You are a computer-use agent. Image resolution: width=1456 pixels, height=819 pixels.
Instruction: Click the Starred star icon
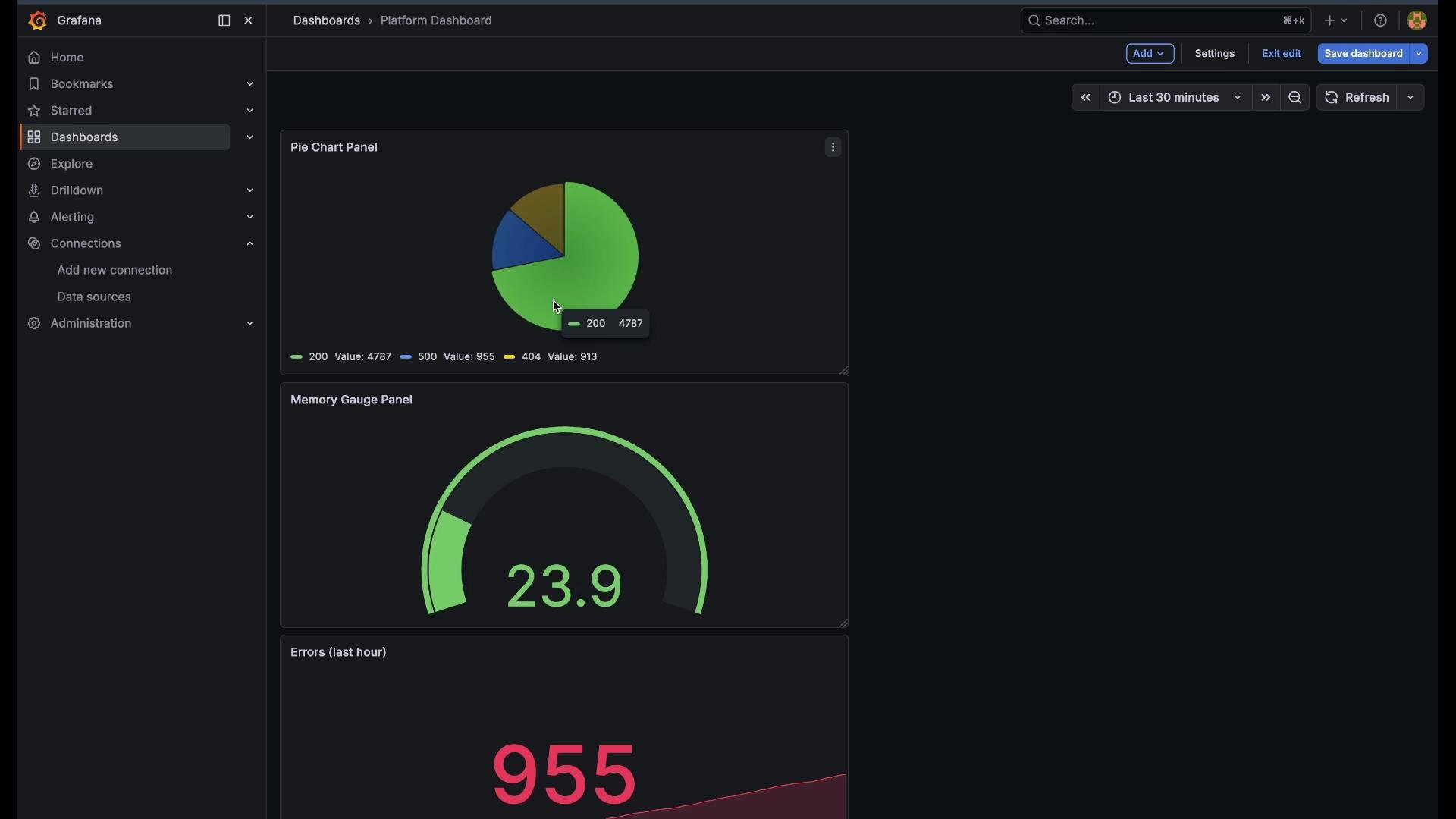pos(34,111)
